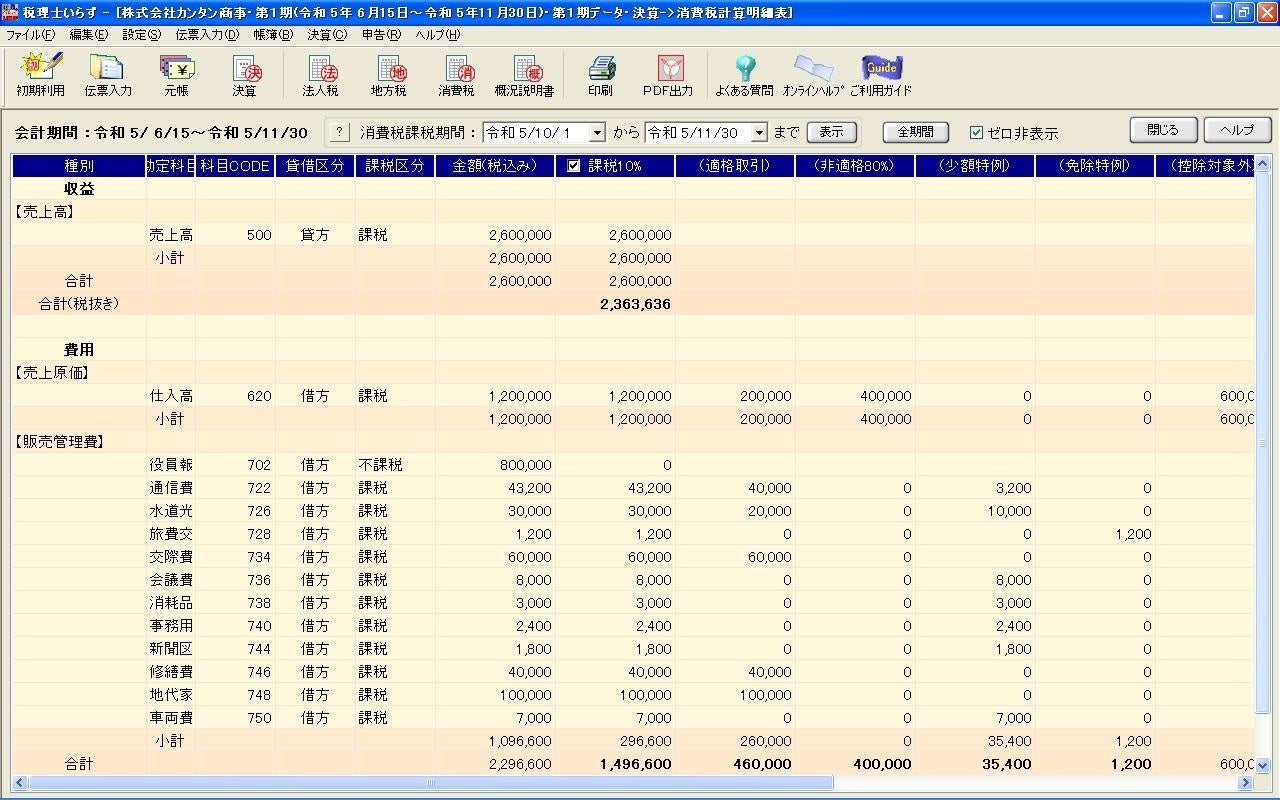Click the 科目CODE column header
1280x800 pixels.
[x=235, y=166]
